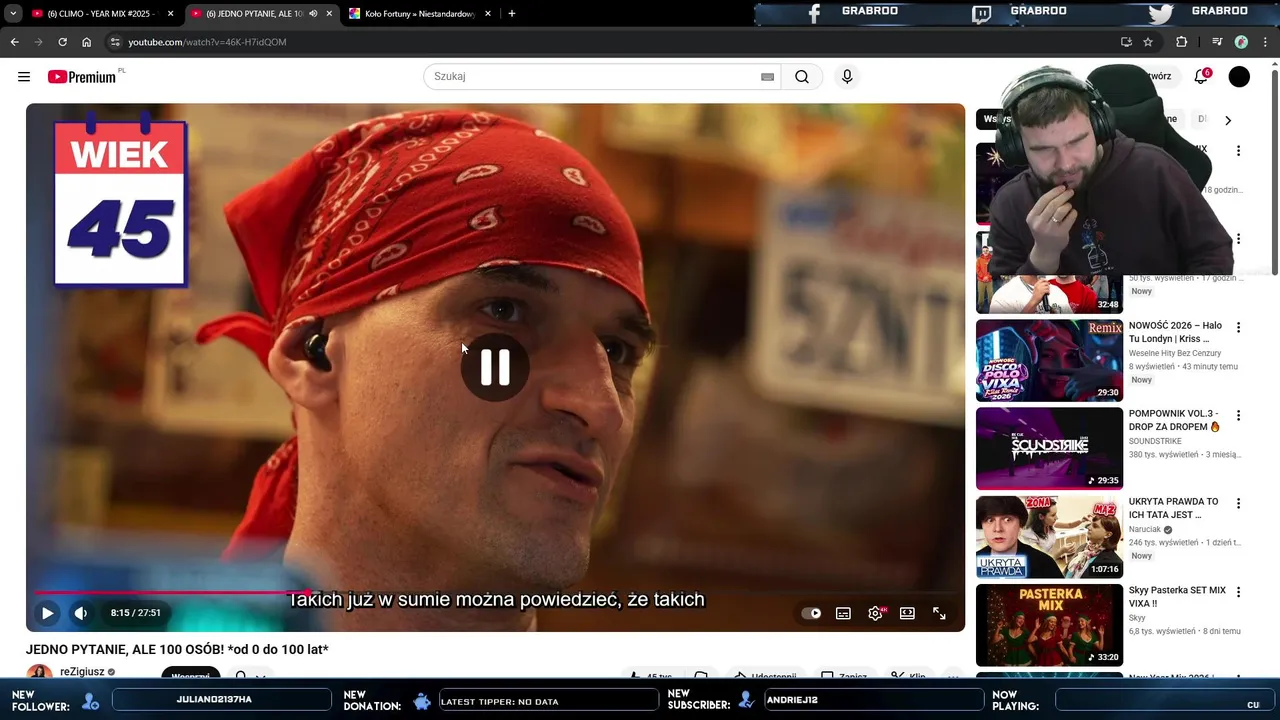
Task: Click the video title JEDNO PYTANIE, ALE 100 OSÓB
Action: tap(177, 650)
